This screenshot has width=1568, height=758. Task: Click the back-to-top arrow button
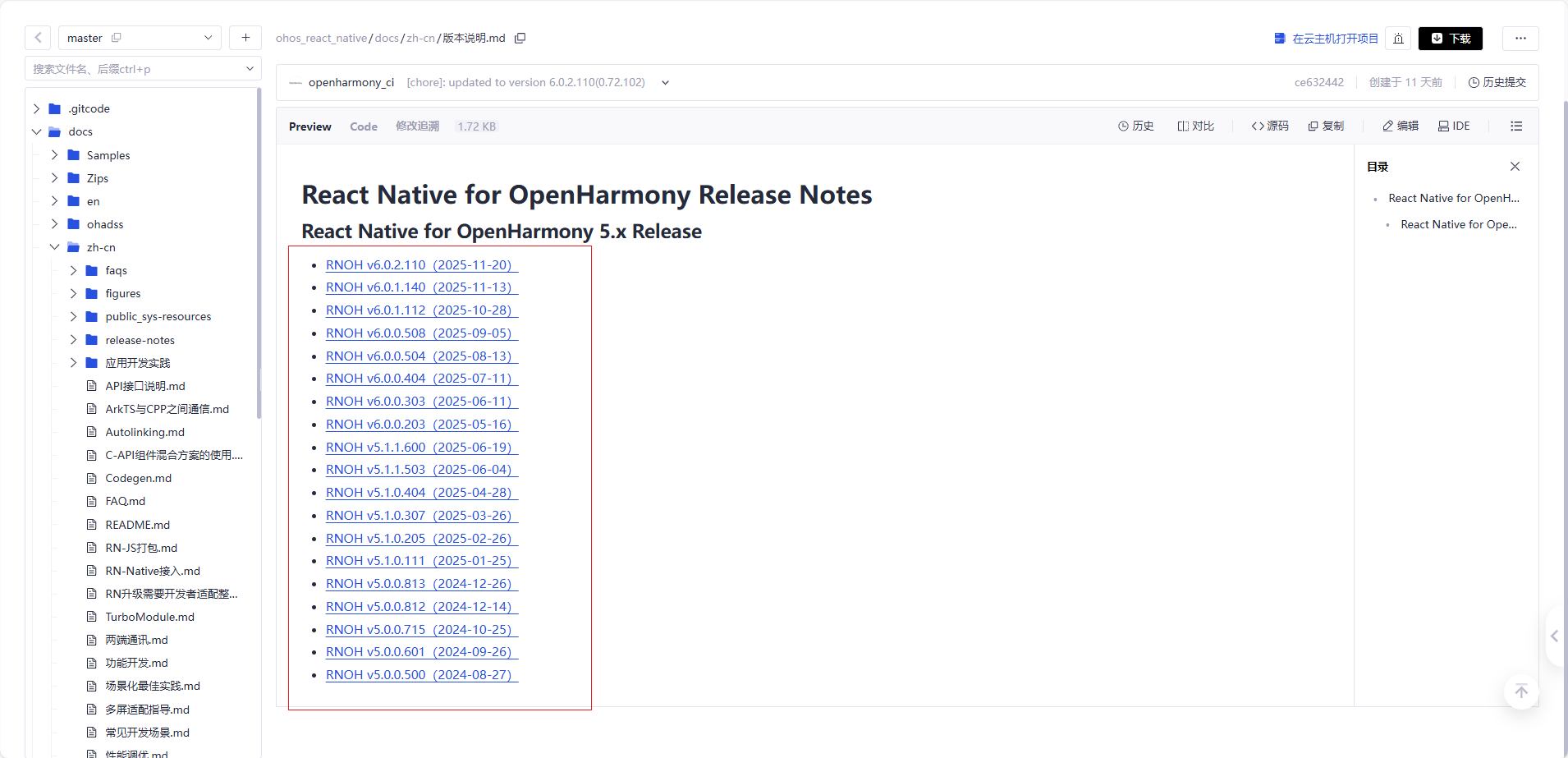tap(1521, 691)
